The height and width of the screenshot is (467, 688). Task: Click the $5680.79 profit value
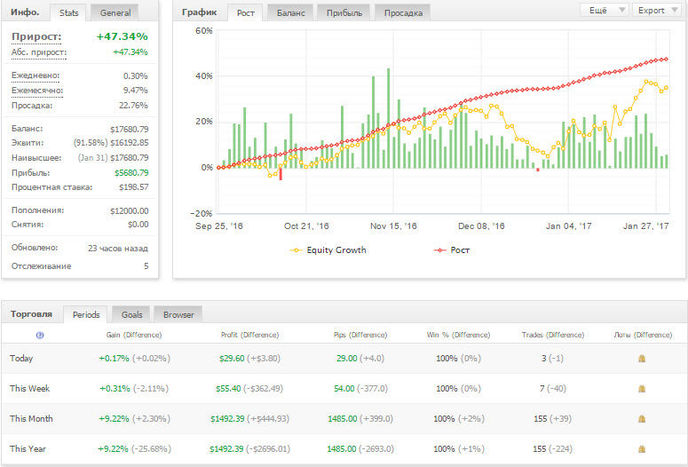point(131,173)
